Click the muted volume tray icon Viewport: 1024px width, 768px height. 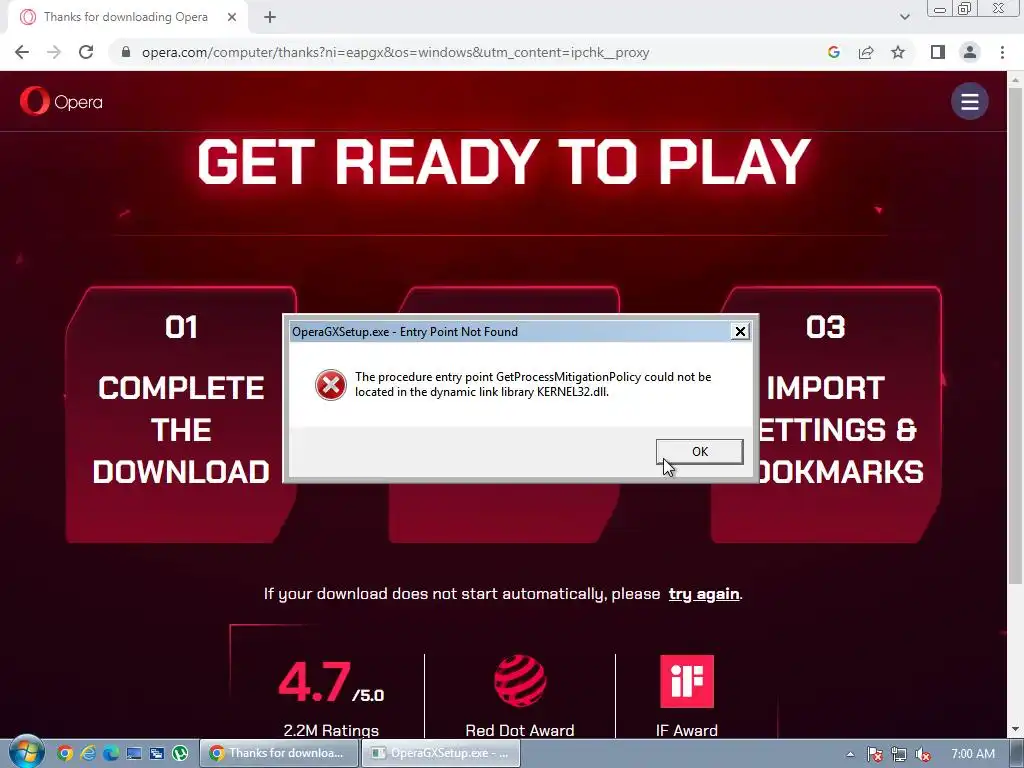tap(923, 754)
